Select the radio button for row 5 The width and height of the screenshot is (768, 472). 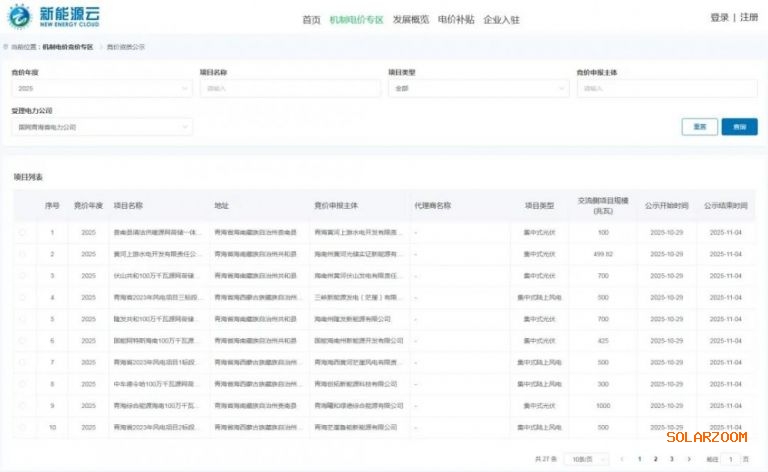(x=23, y=319)
